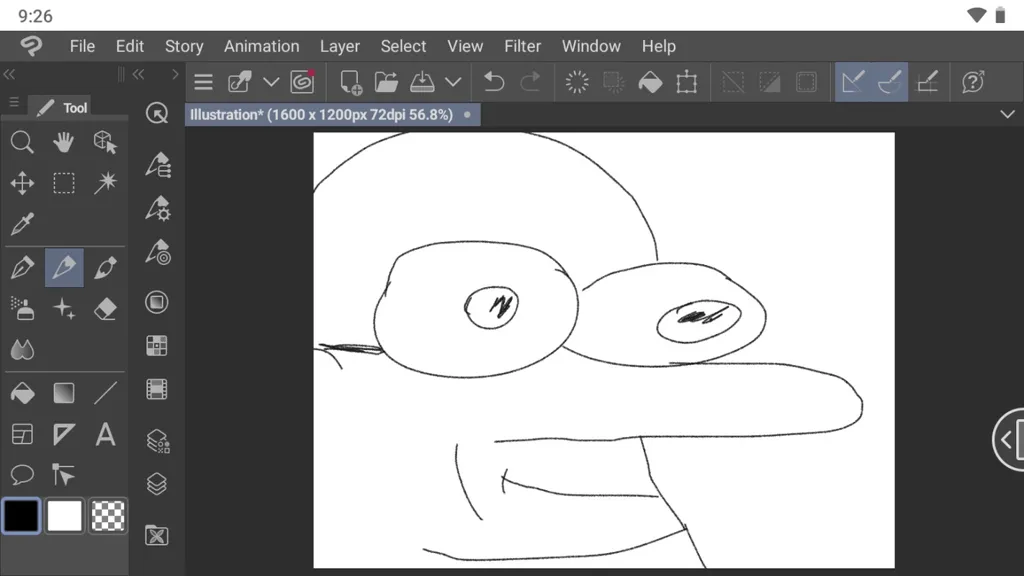This screenshot has width=1024, height=576.
Task: Redo the undone action
Action: pos(530,82)
